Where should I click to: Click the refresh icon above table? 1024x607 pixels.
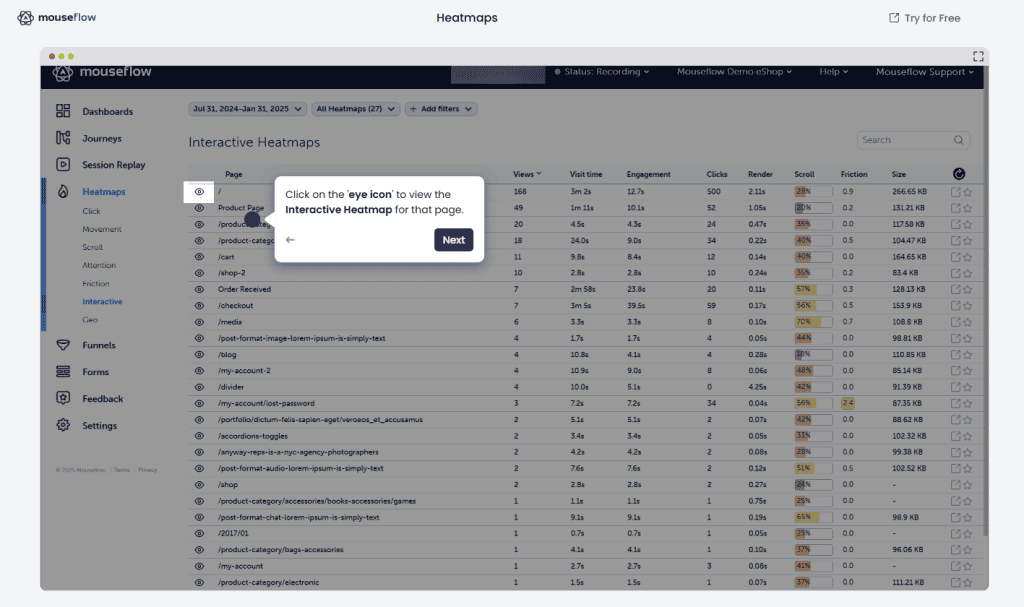[x=959, y=174]
